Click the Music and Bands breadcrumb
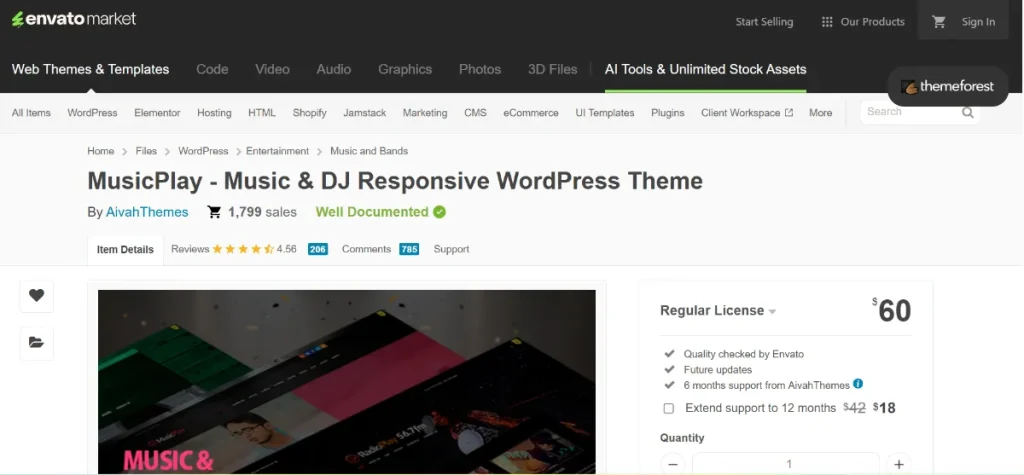This screenshot has height=475, width=1024. tap(369, 151)
